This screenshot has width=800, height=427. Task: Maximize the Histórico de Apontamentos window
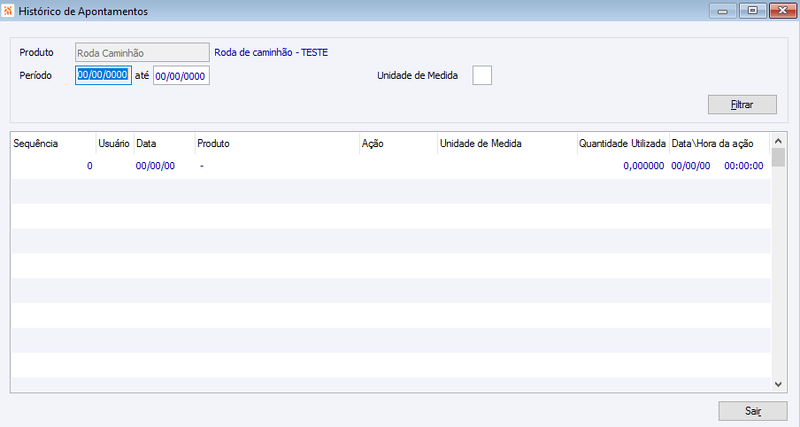click(753, 11)
